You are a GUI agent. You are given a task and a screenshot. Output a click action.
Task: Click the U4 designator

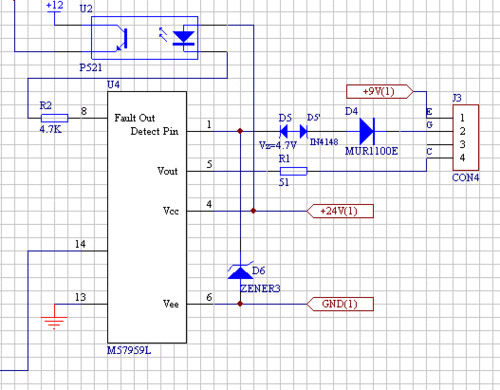pos(113,85)
